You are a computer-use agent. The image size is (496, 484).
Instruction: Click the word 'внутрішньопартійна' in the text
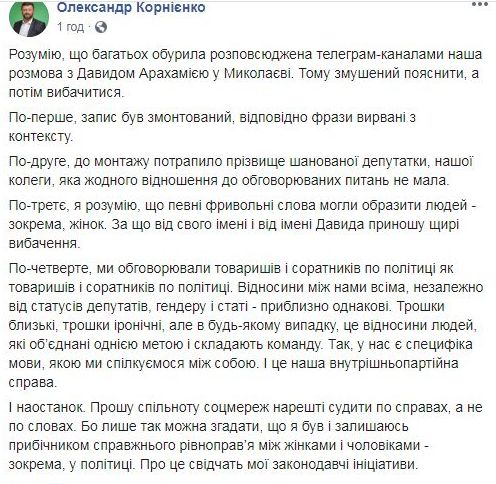tap(394, 363)
